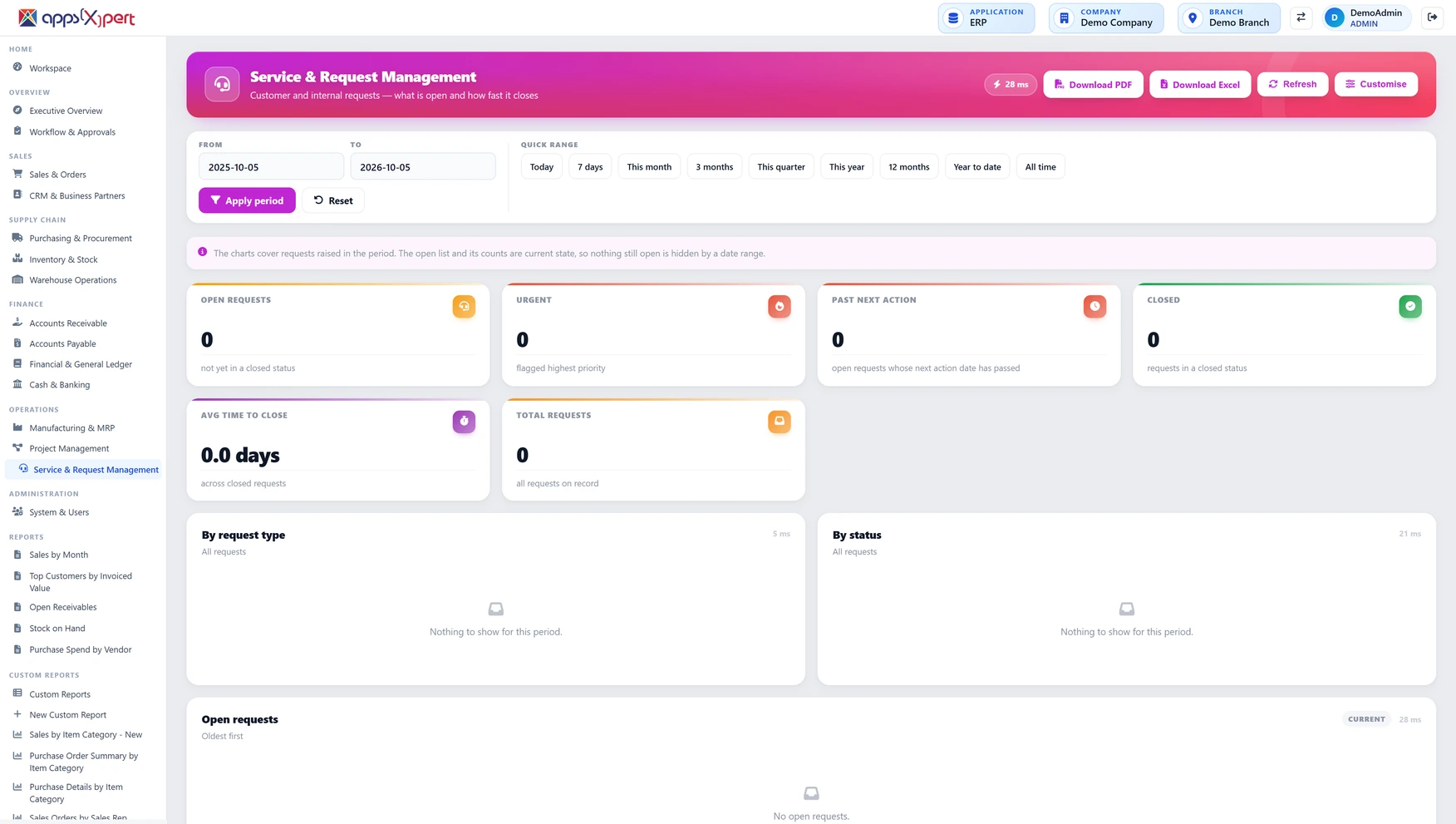This screenshot has height=824, width=1456.
Task: Open Custom Reports list
Action: coord(60,694)
